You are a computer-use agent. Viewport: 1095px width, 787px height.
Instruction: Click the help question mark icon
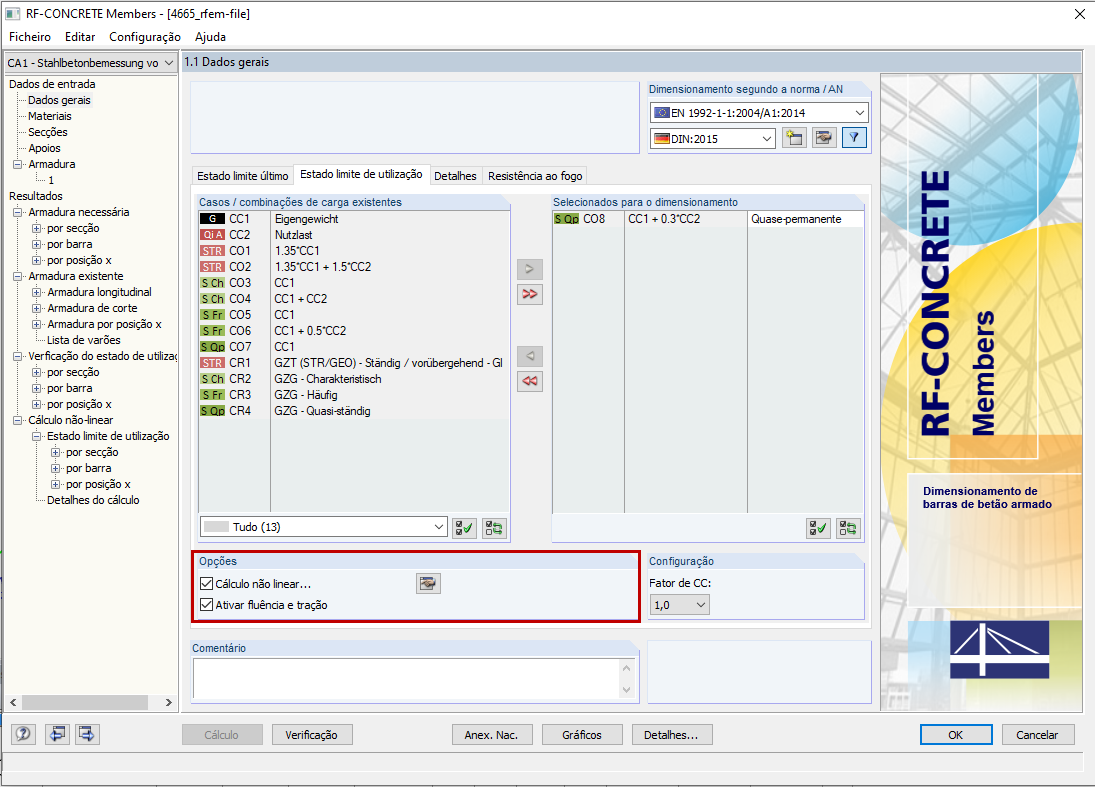22,734
